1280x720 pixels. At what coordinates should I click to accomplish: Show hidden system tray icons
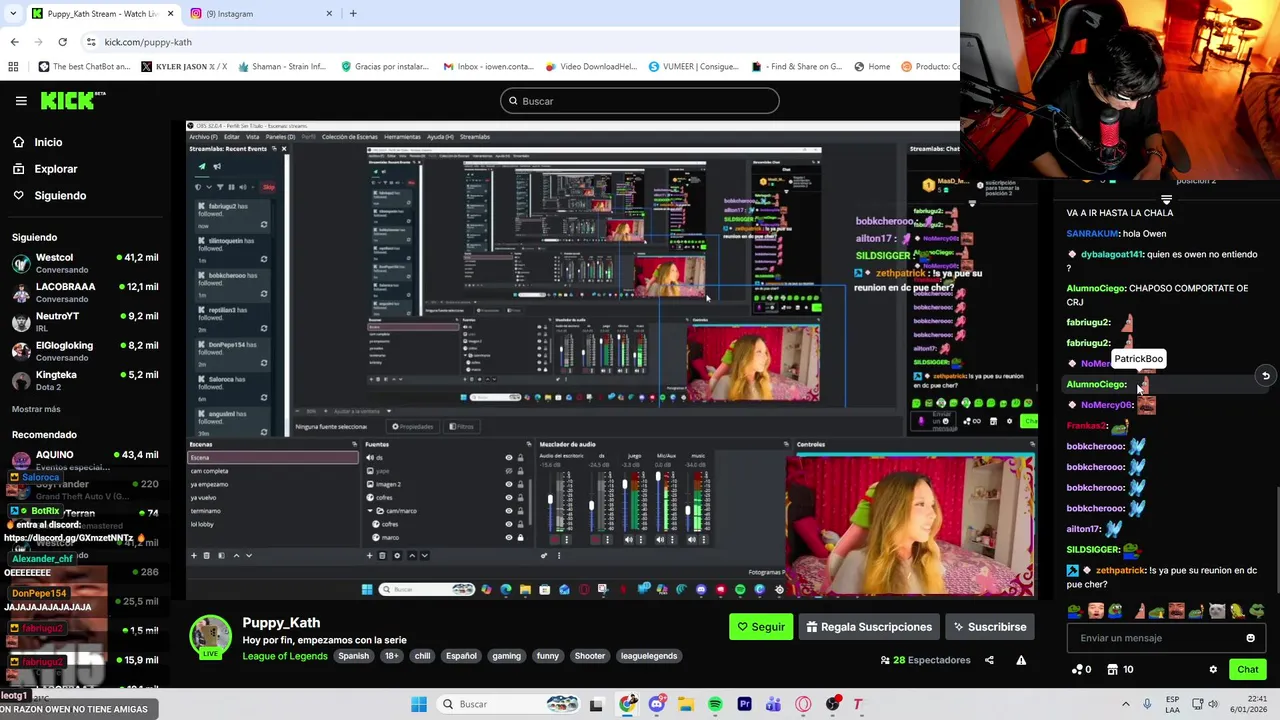(1126, 704)
